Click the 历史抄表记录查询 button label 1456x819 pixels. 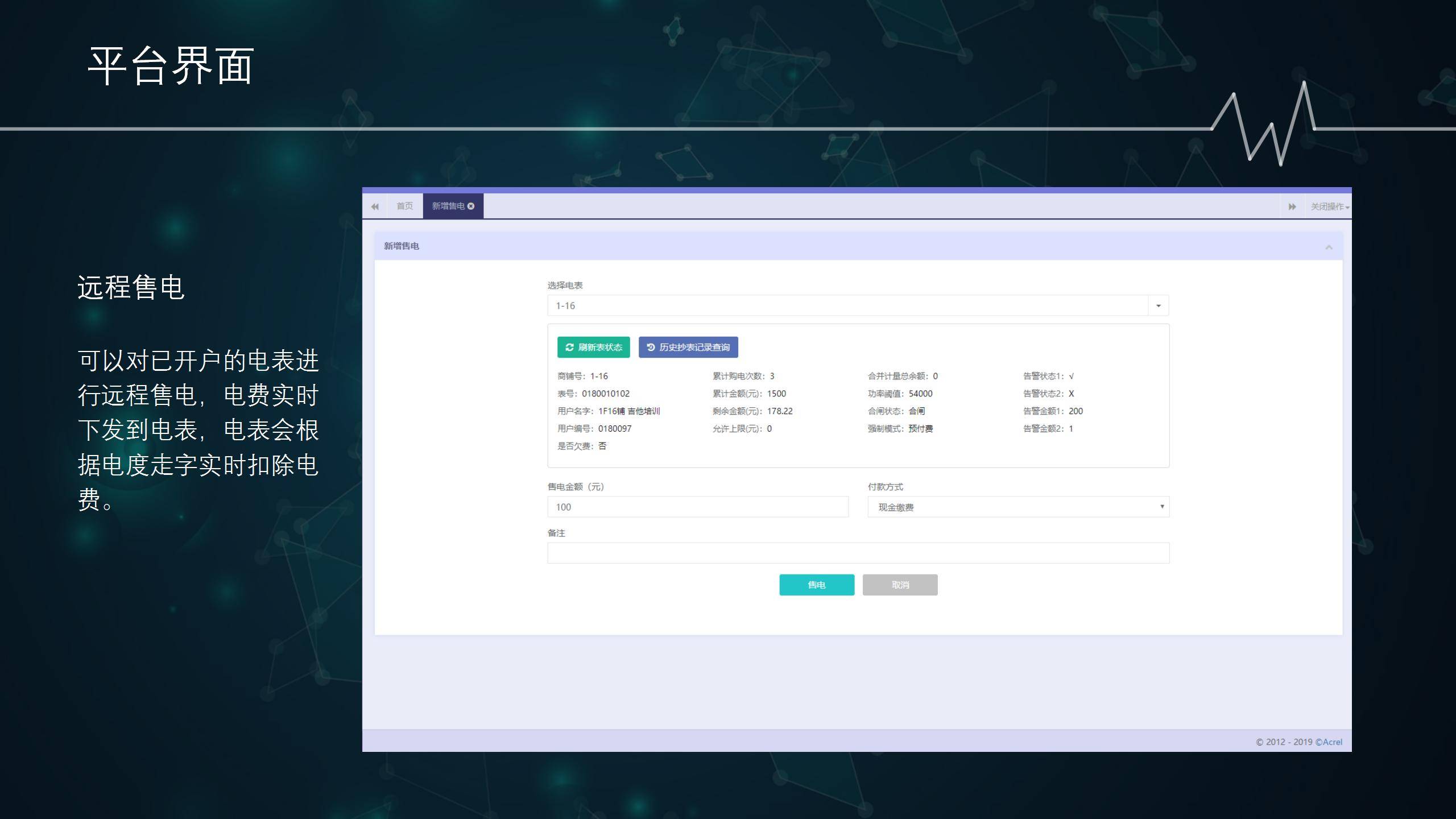694,347
